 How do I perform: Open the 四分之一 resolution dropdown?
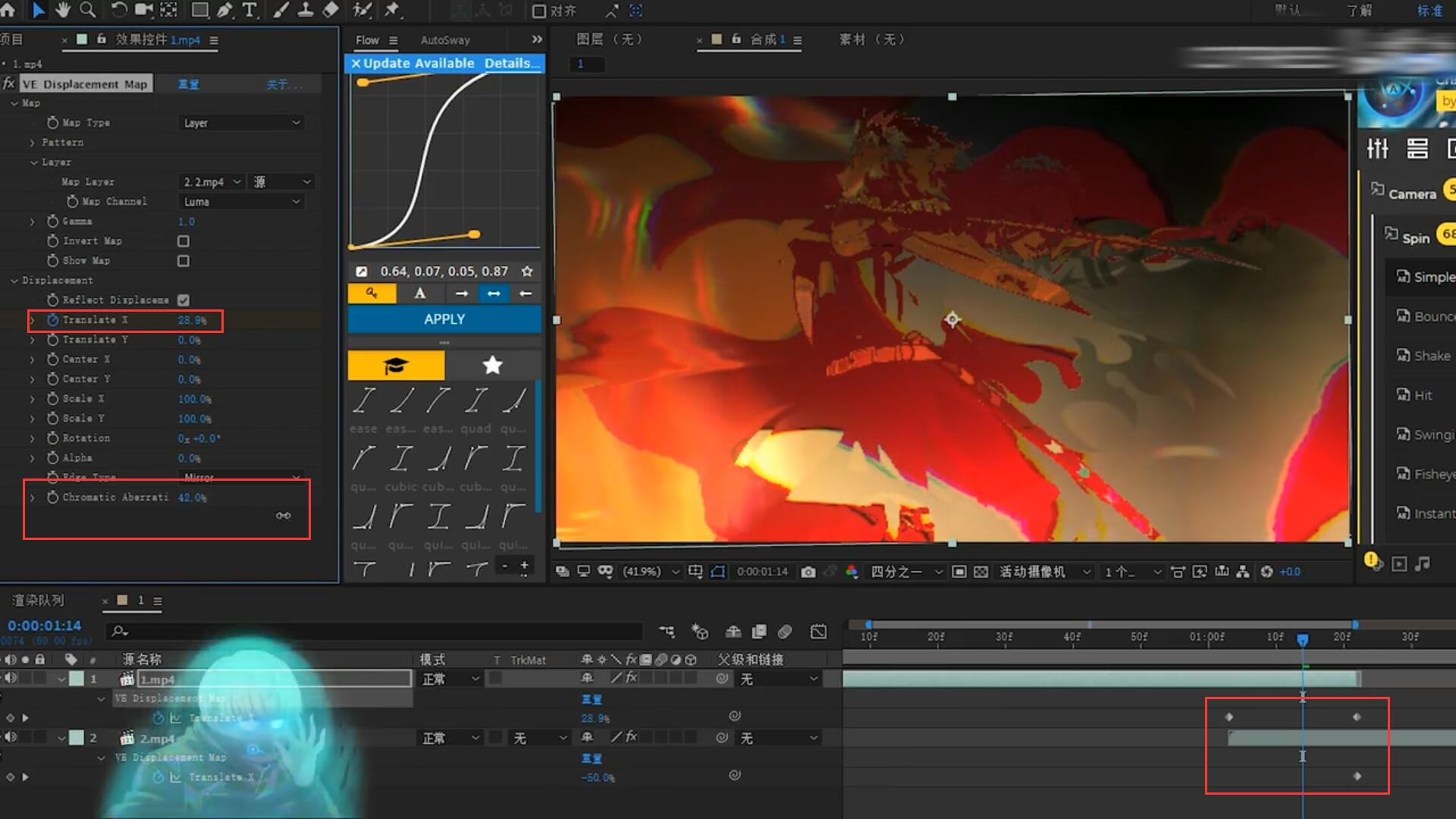tap(906, 572)
